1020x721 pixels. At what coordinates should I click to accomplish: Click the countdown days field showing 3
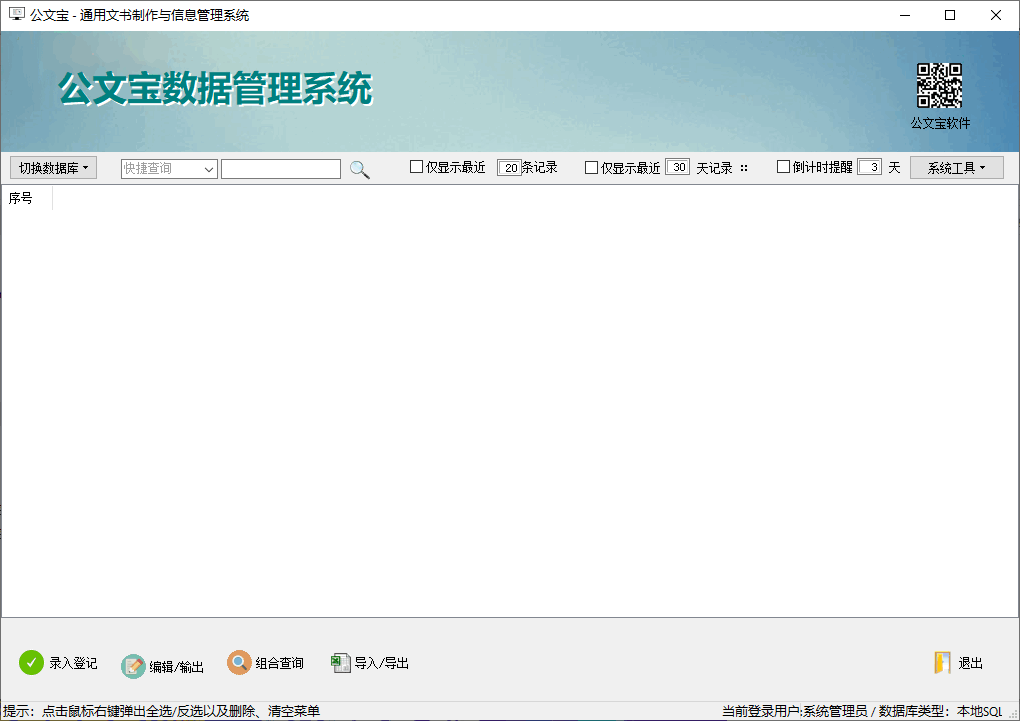tap(869, 167)
